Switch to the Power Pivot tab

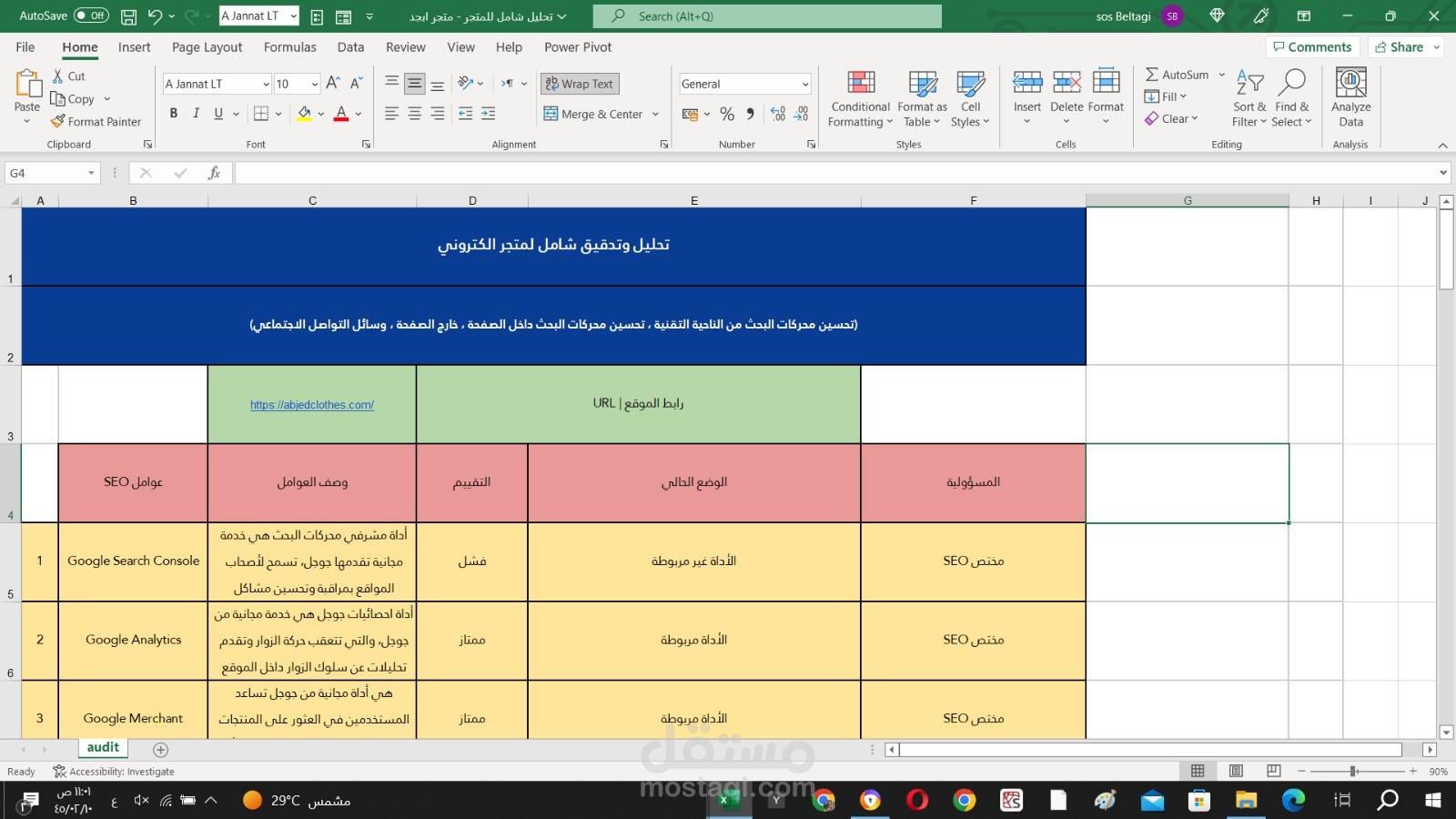pos(578,47)
